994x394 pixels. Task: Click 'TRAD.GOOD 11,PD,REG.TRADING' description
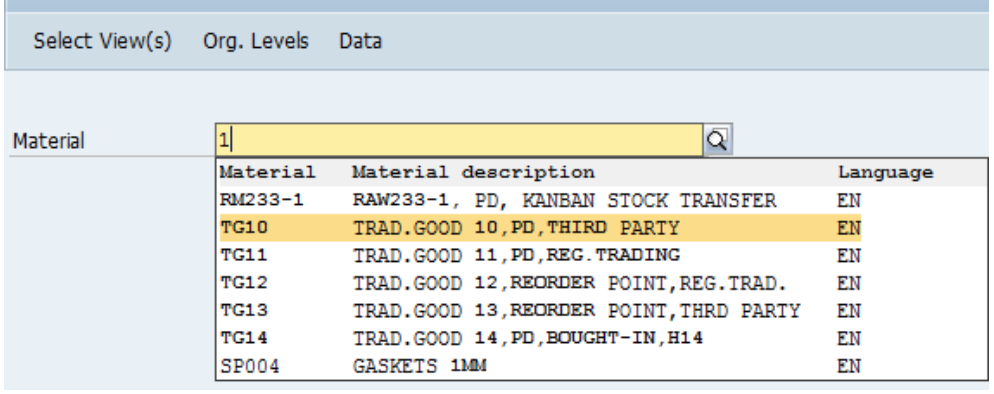[x=516, y=255]
